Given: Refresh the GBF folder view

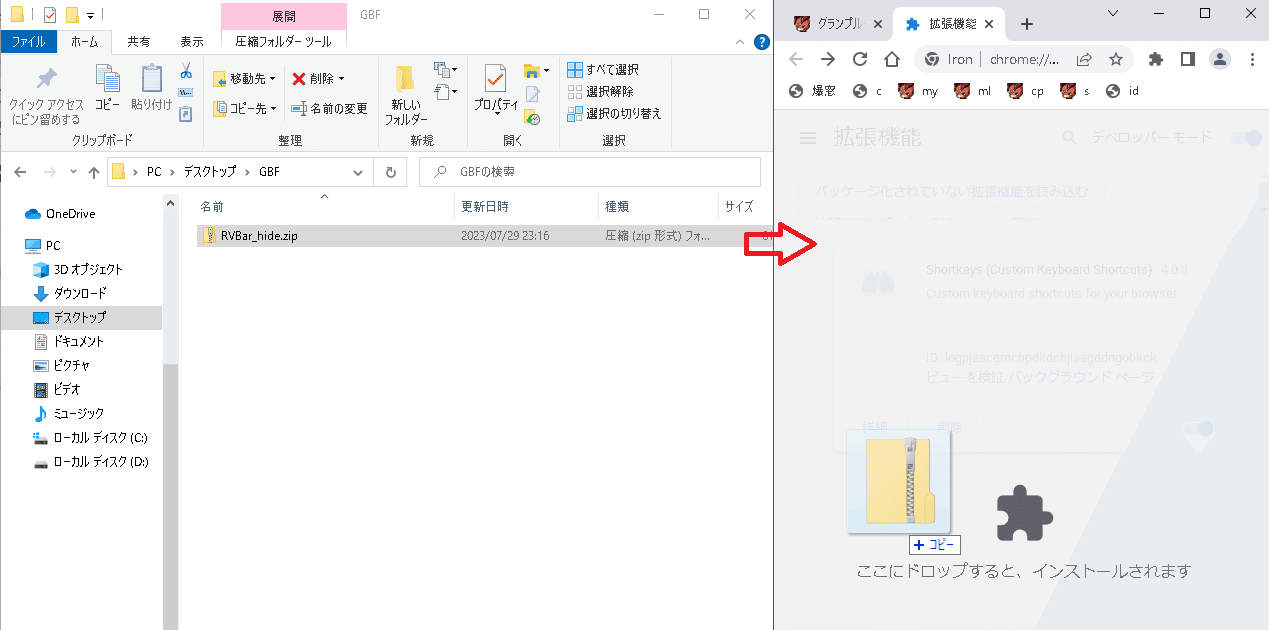Looking at the screenshot, I should pyautogui.click(x=390, y=172).
